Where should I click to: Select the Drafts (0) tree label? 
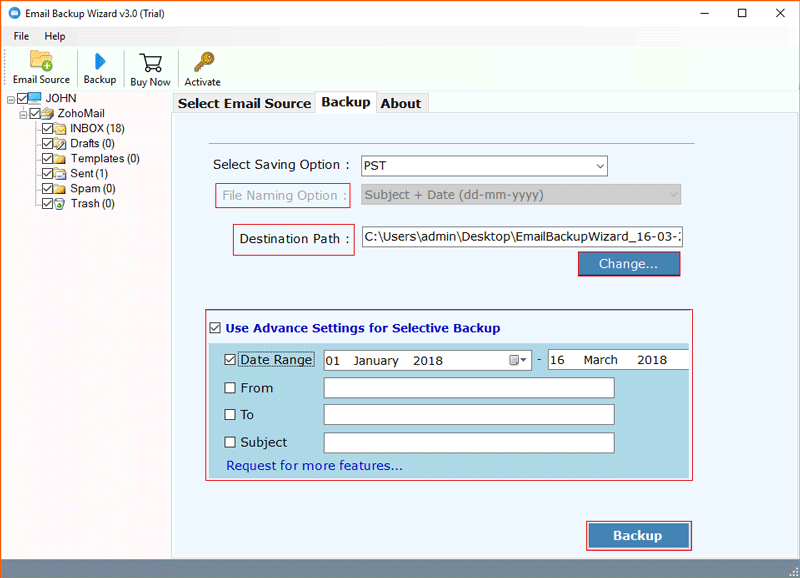pyautogui.click(x=92, y=143)
